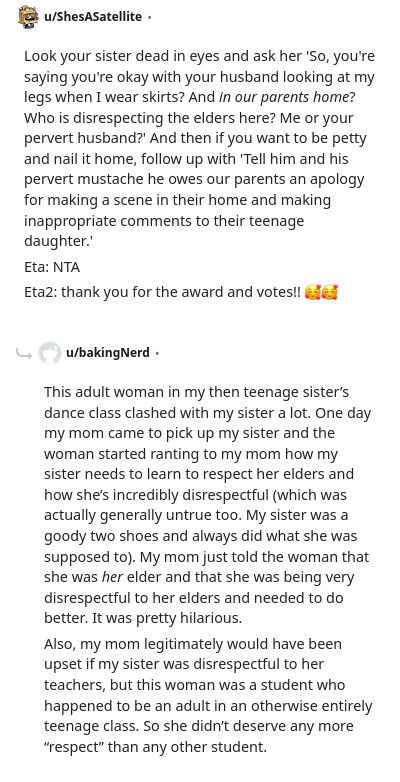400x782 pixels.
Task: Click the first smiling hearts emoji
Action: tap(312, 292)
